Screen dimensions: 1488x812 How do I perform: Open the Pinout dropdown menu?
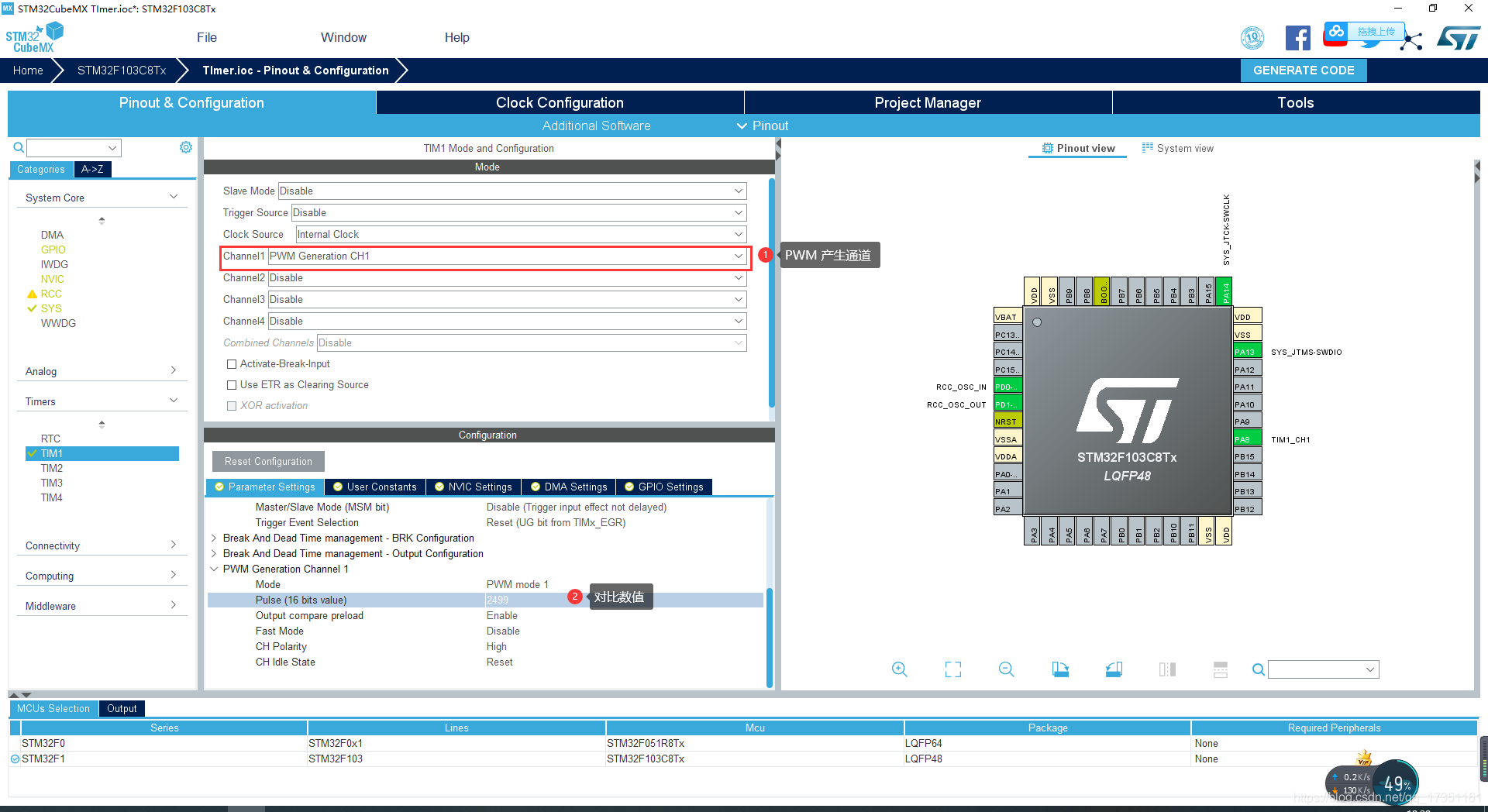[763, 126]
